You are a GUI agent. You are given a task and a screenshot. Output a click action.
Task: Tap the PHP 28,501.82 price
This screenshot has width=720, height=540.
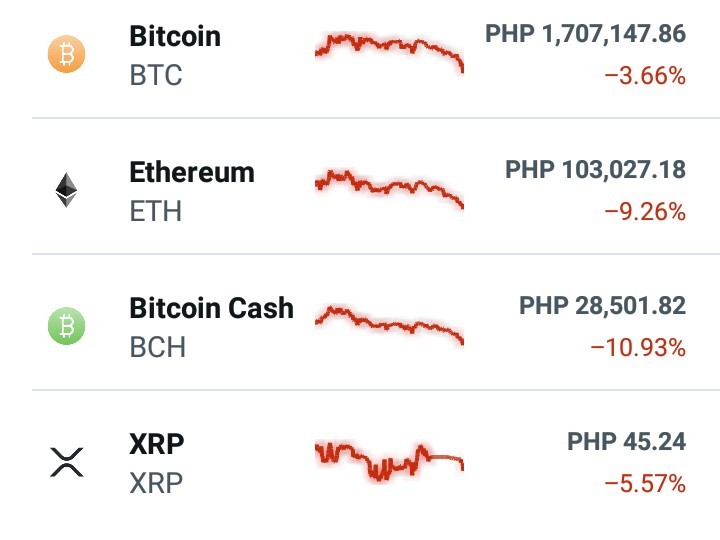[602, 306]
